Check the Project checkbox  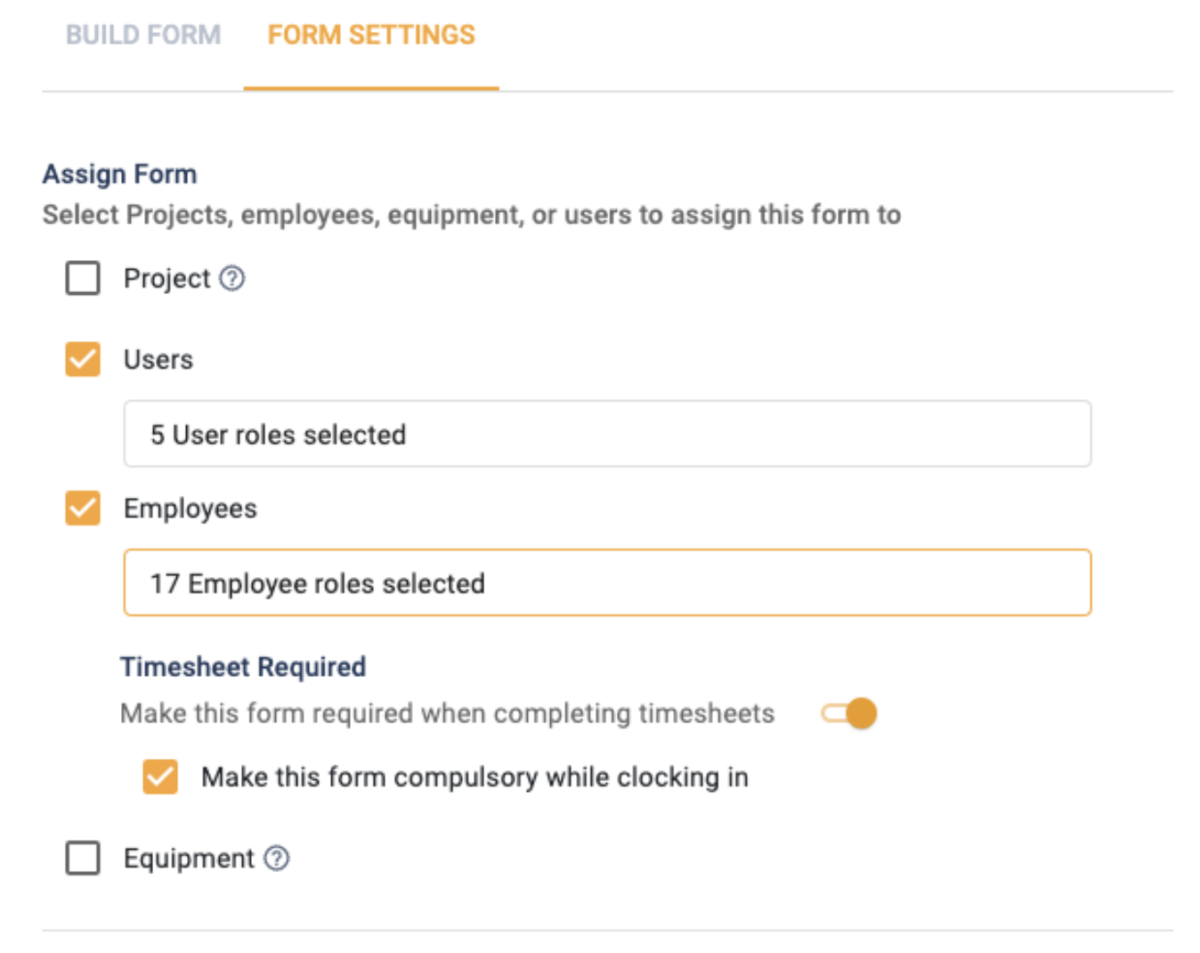[82, 279]
